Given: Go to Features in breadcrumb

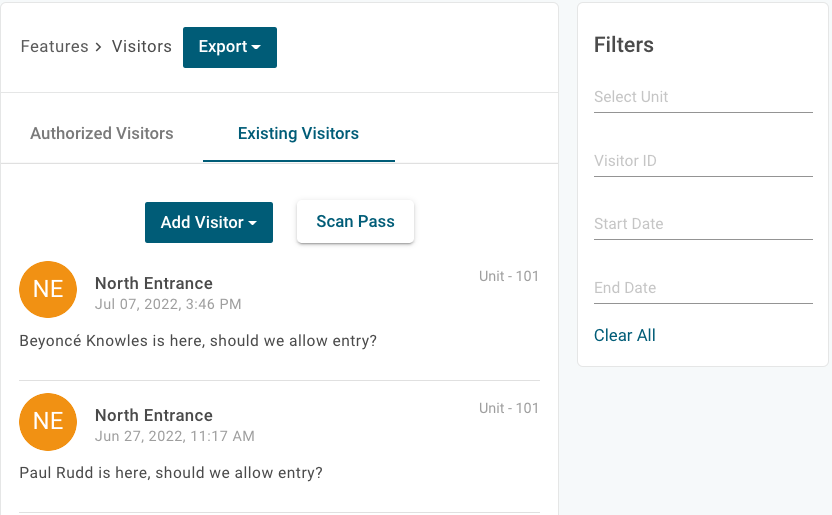Looking at the screenshot, I should click(54, 47).
